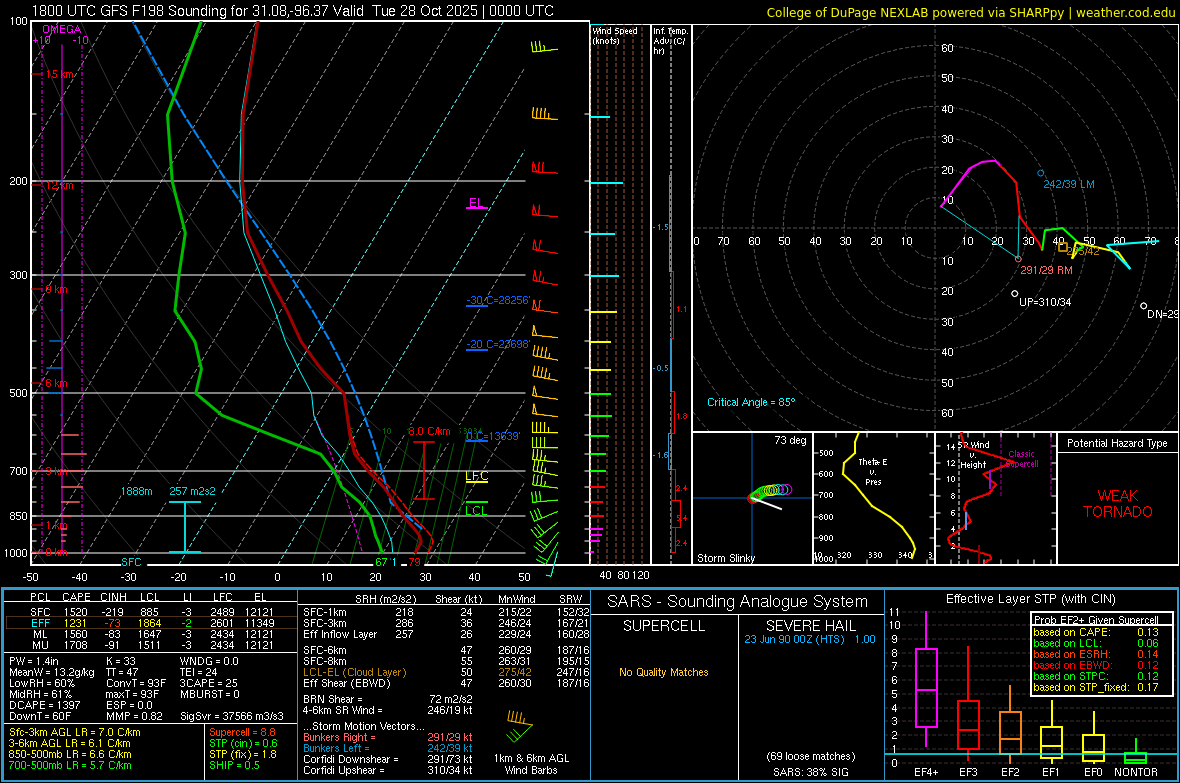Click the Storm Slinky panel label
Image resolution: width=1180 pixels, height=783 pixels.
coord(725,558)
